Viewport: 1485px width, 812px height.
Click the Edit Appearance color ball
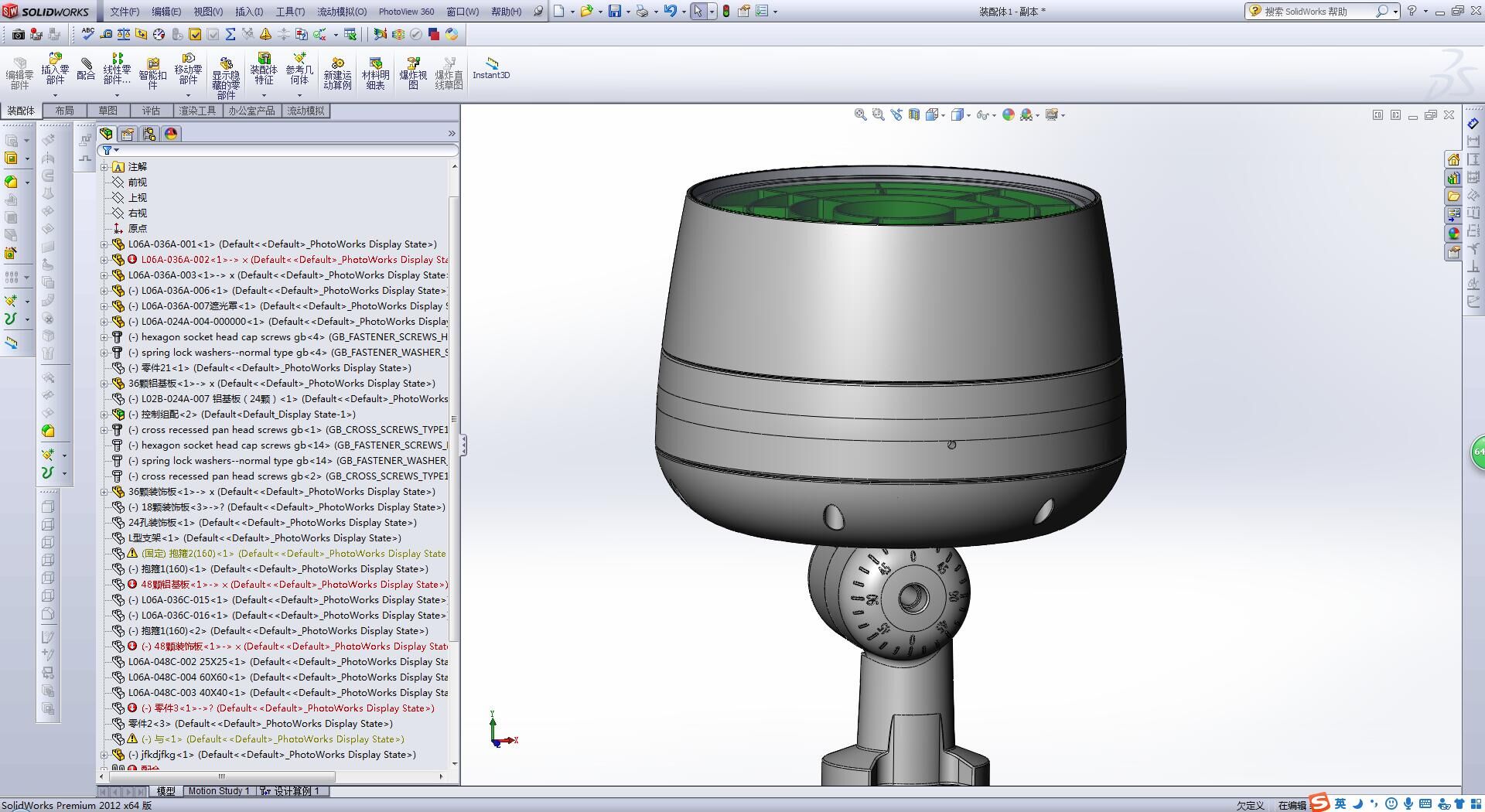point(1008,114)
